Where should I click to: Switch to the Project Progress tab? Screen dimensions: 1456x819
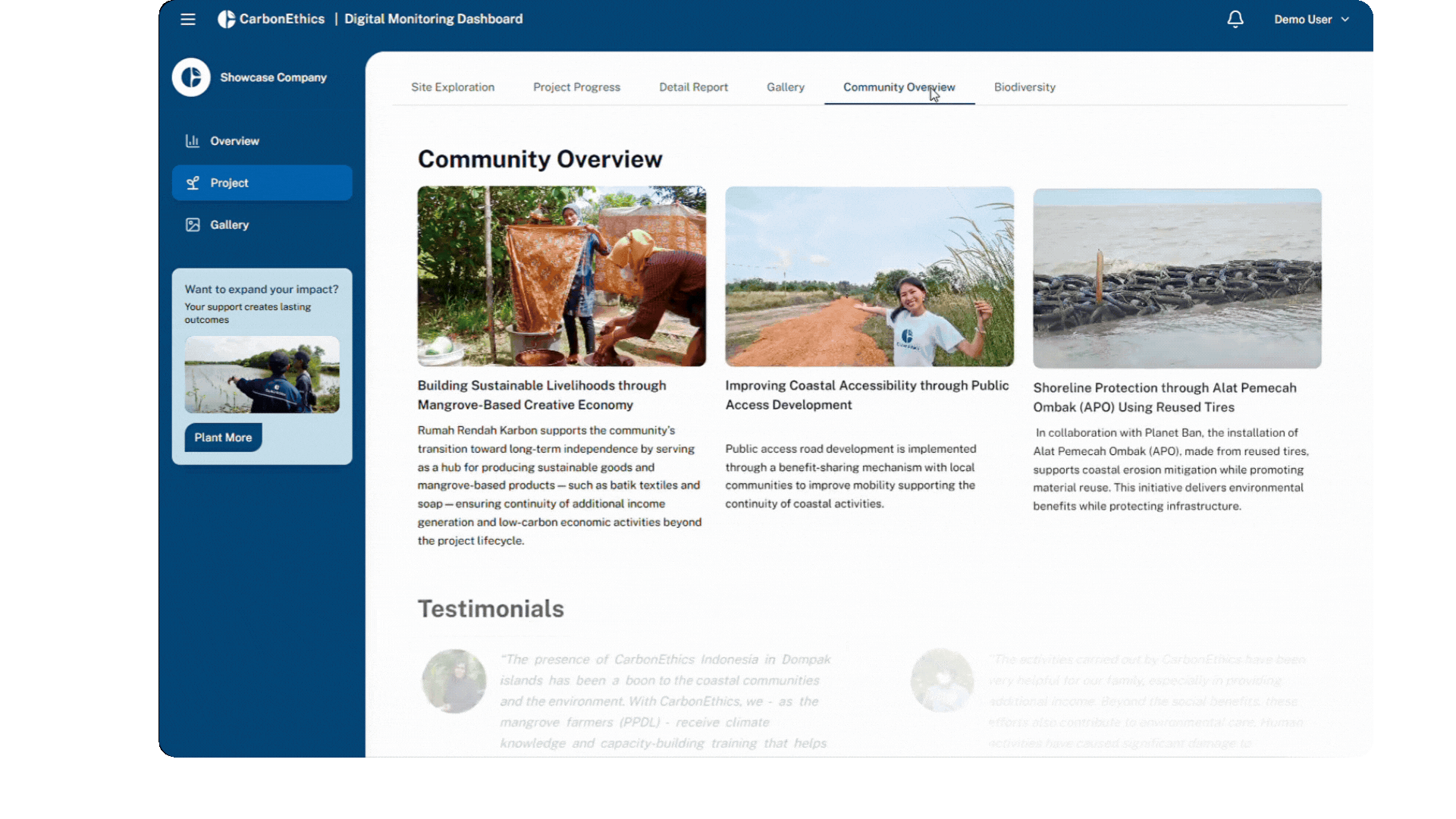click(576, 87)
